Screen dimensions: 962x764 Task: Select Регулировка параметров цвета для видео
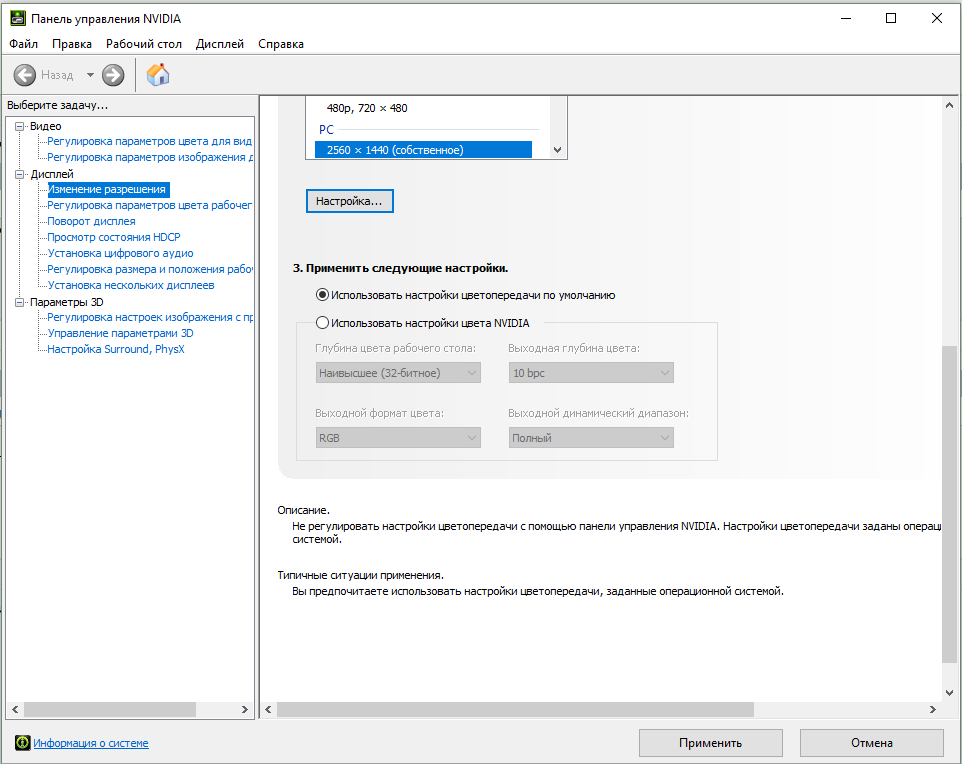tap(150, 141)
